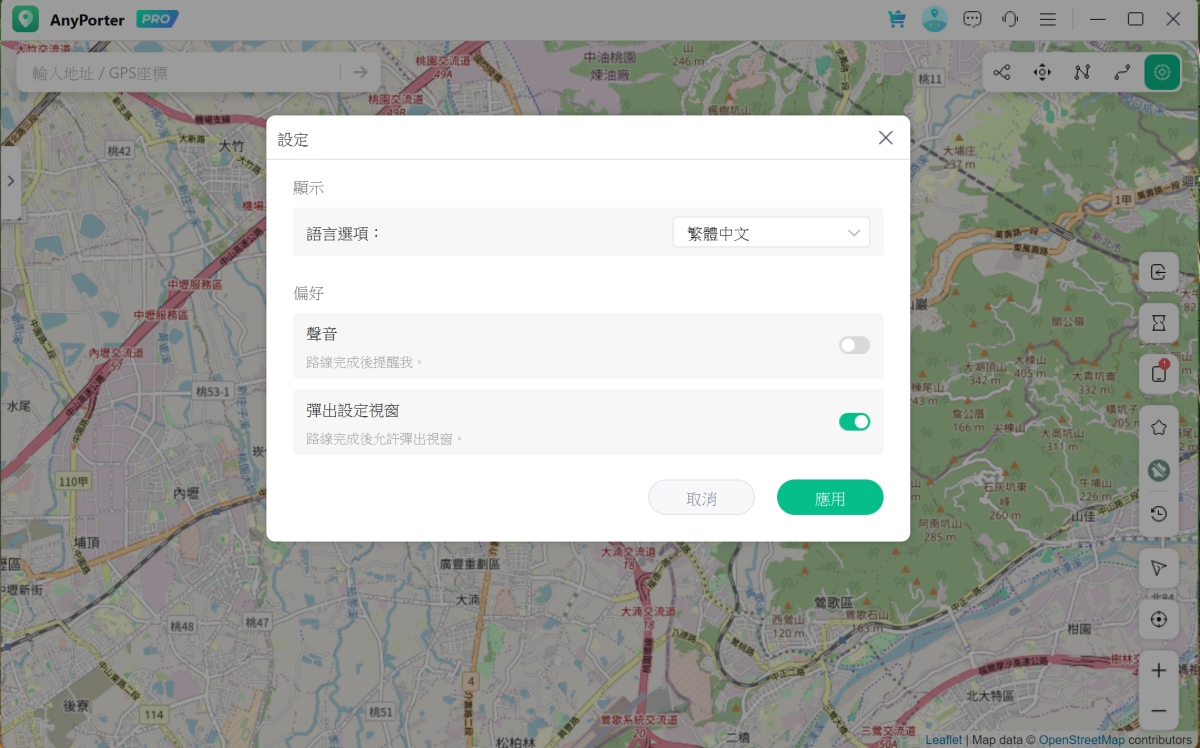Open the 繁體中文 language dropdown

pos(771,233)
